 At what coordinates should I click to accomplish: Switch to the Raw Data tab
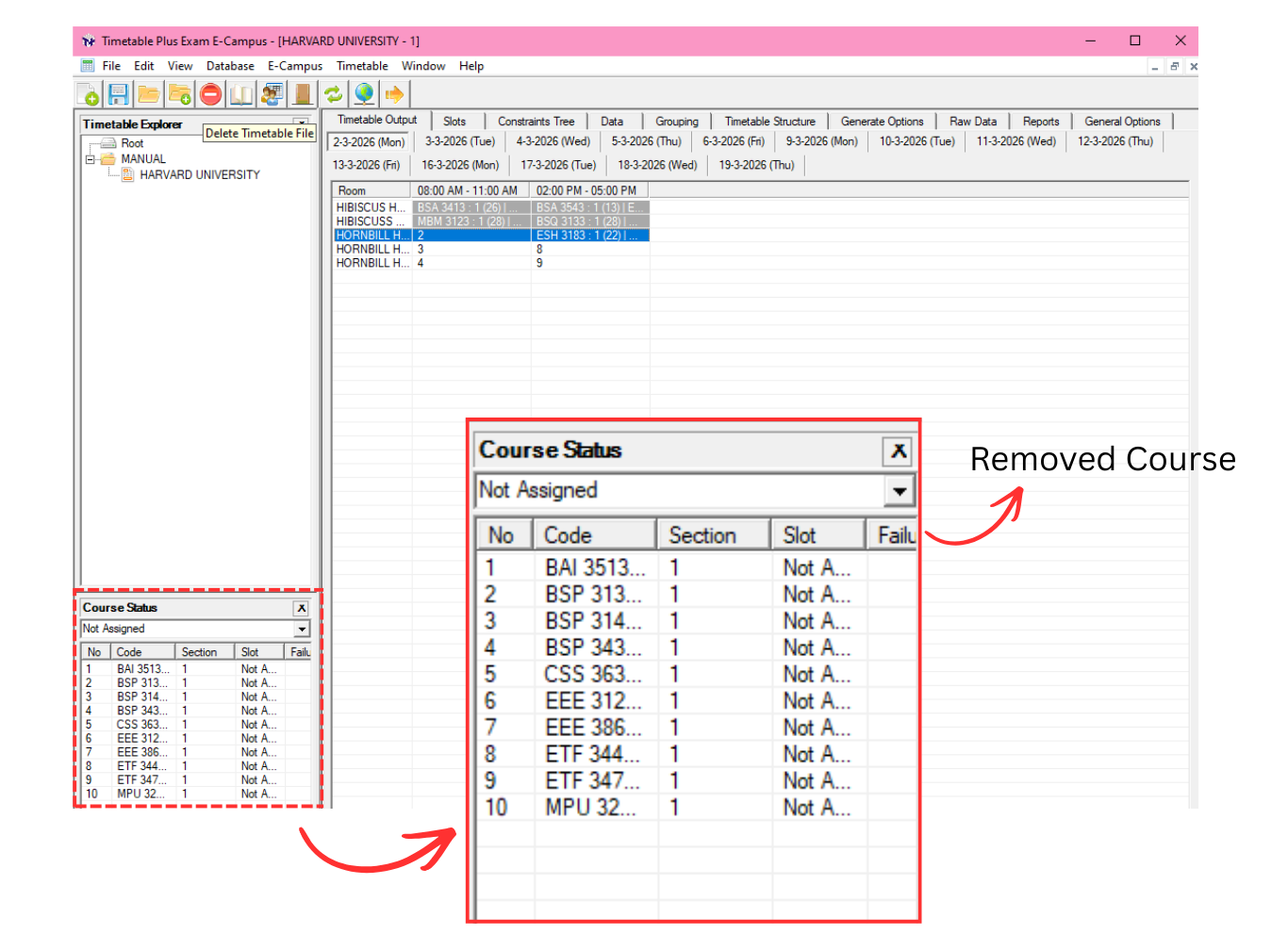[973, 122]
